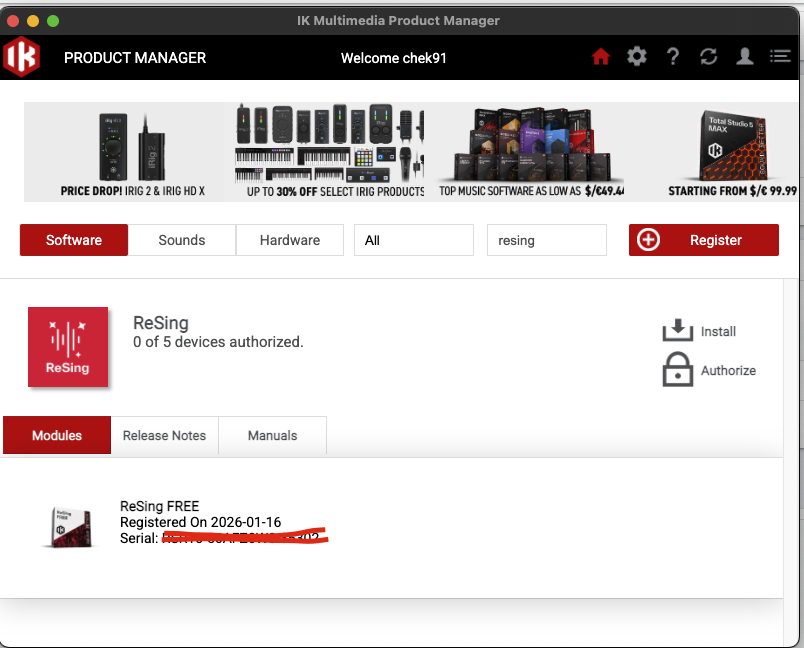804x648 pixels.
Task: Click the PRODUCT MANAGER header title
Action: pos(135,57)
